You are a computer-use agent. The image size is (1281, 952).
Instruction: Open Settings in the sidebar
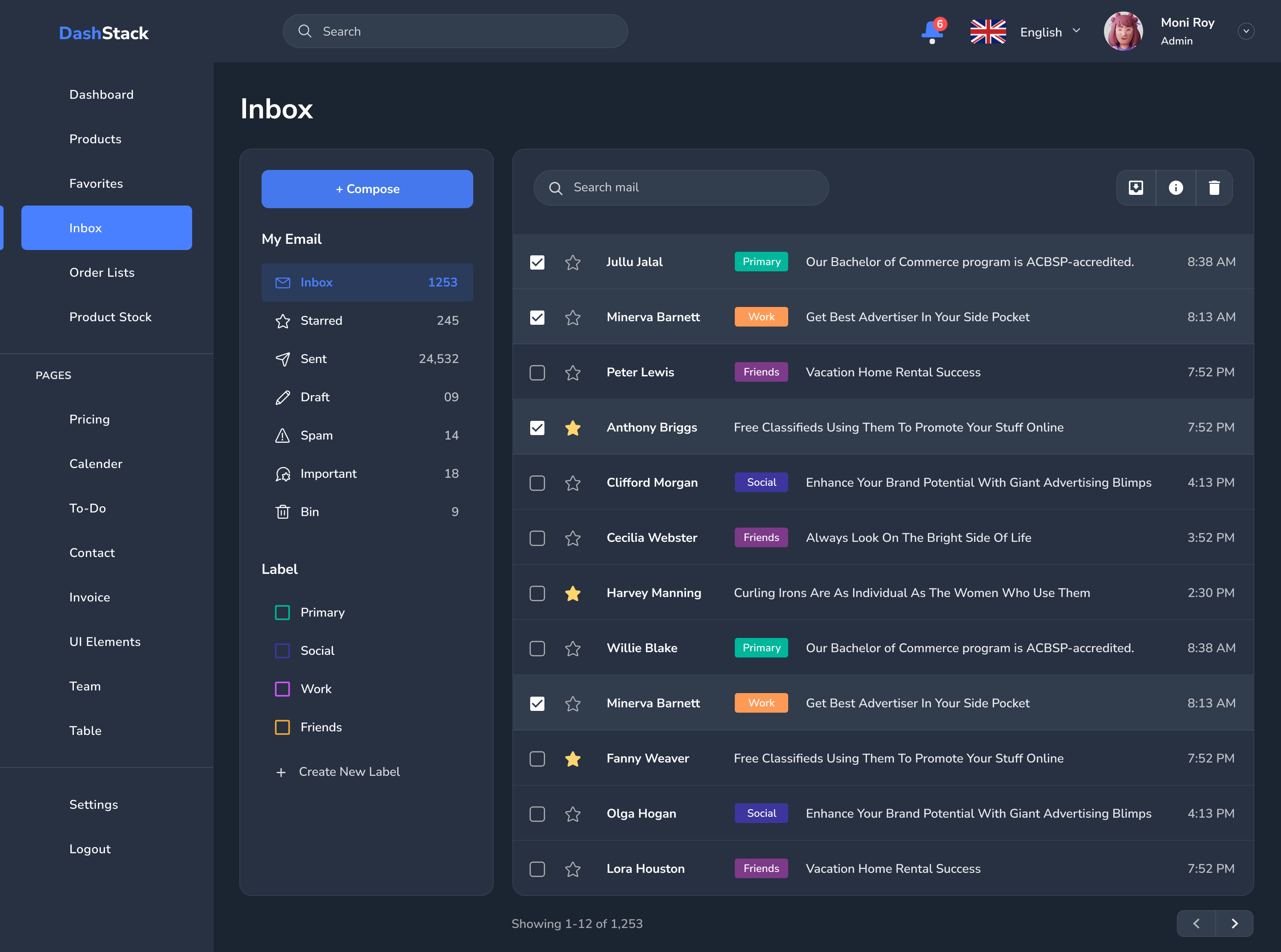93,804
